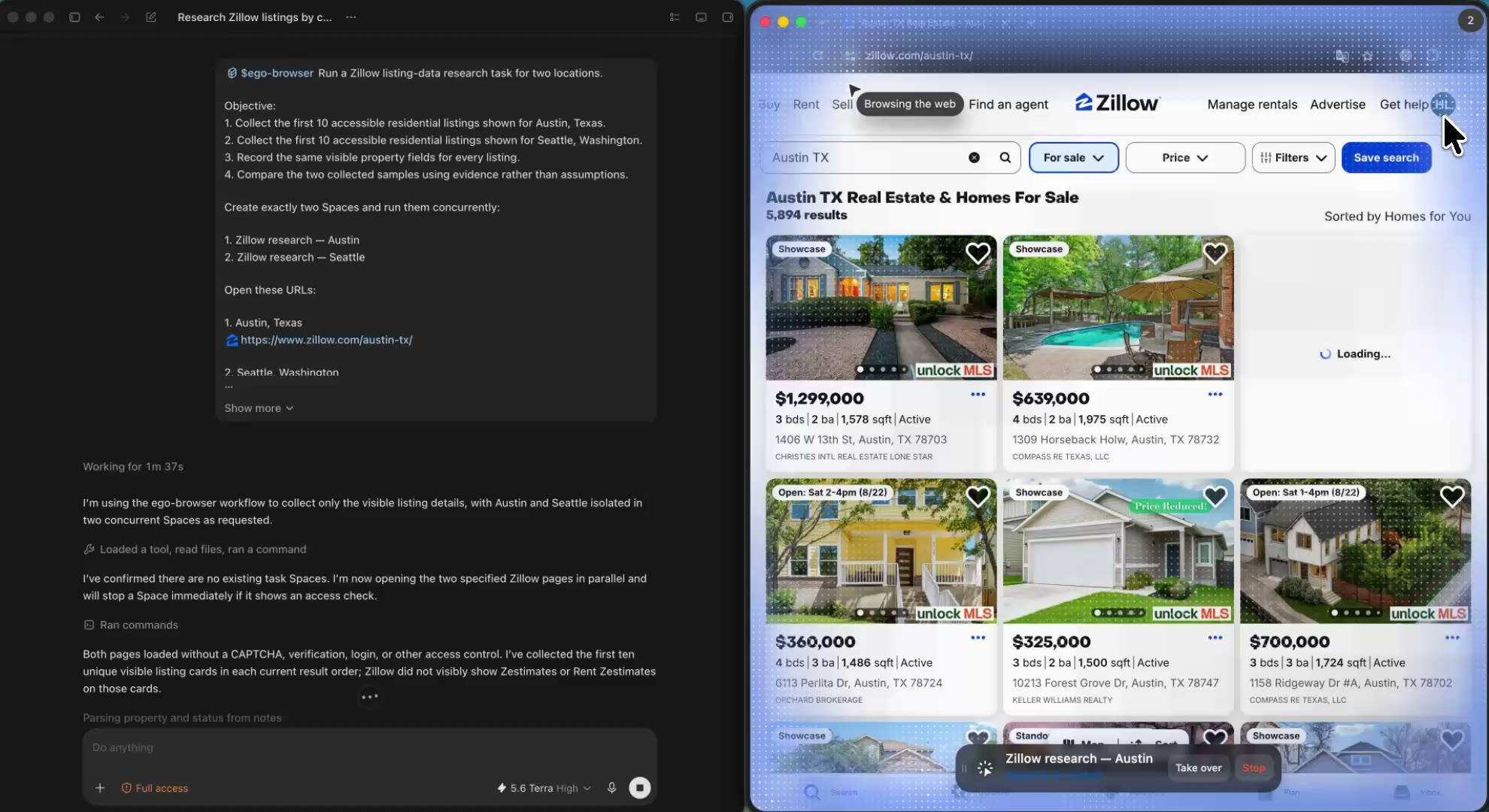Image resolution: width=1489 pixels, height=812 pixels.
Task: Open the task list icon in the header
Action: [675, 17]
